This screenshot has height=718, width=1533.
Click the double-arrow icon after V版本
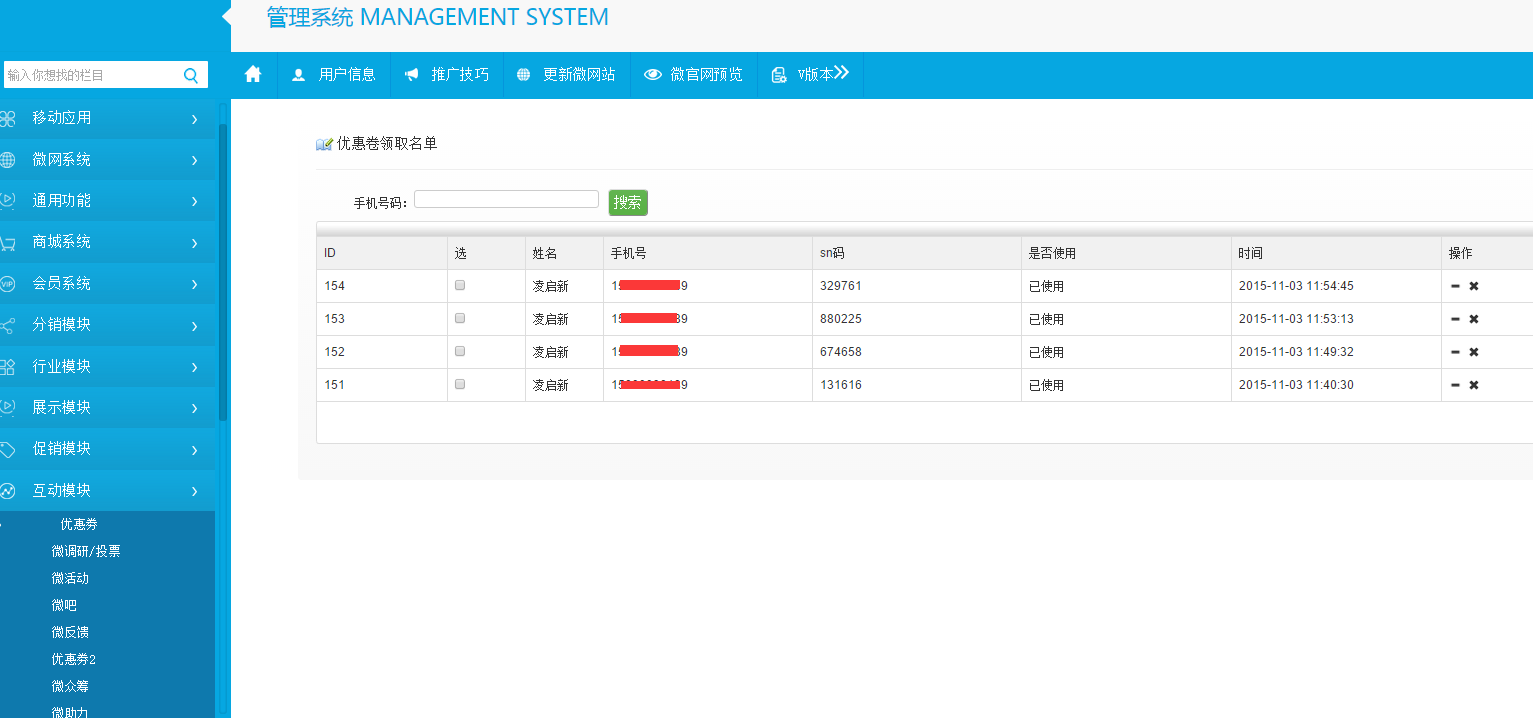[841, 73]
